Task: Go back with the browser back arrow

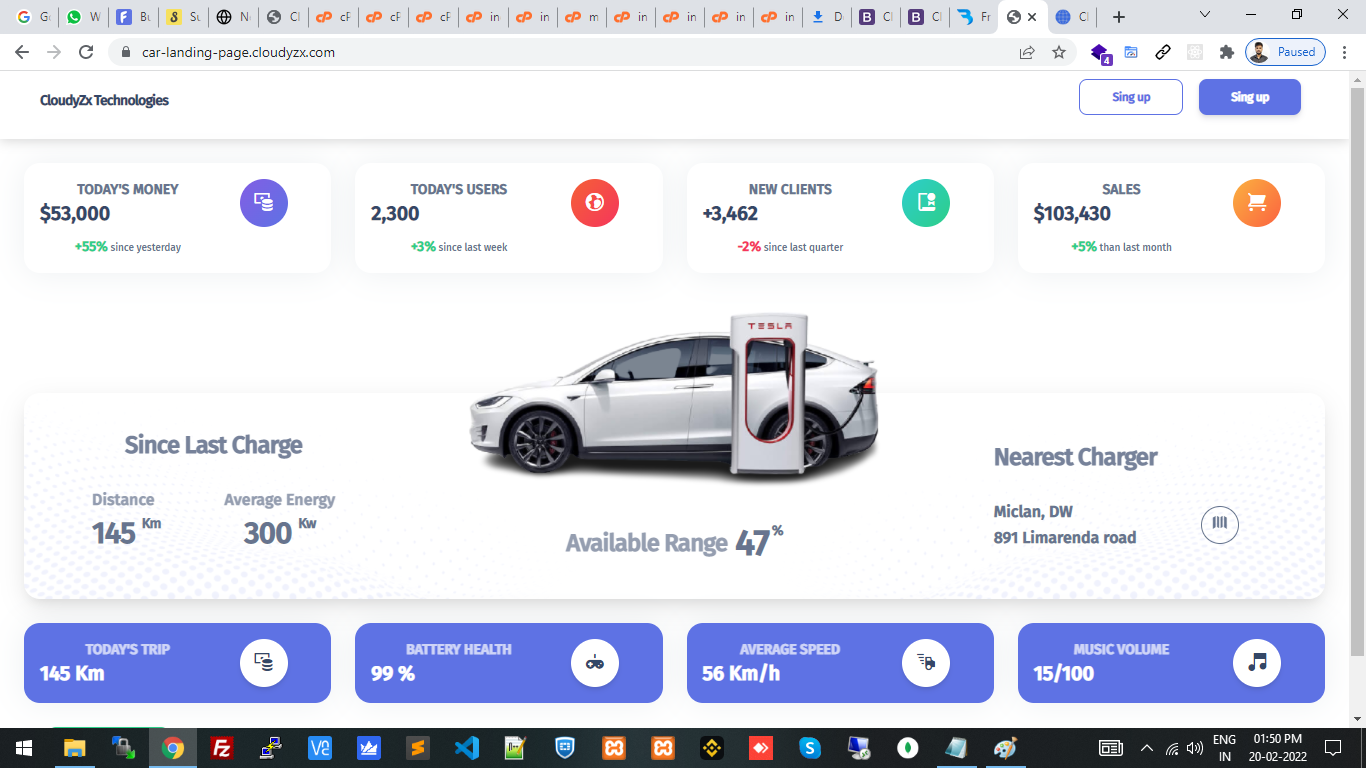Action: [22, 52]
